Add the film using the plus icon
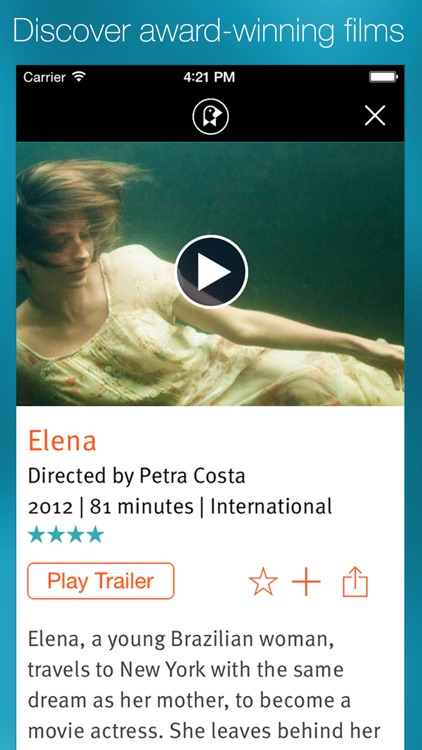The image size is (422, 750). tap(306, 582)
